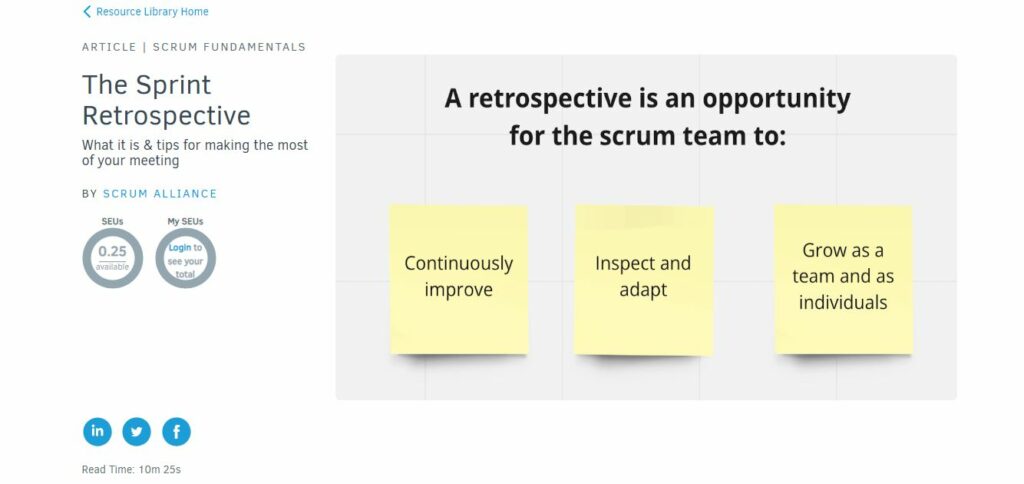Click the Login link in My SEUs

point(180,248)
